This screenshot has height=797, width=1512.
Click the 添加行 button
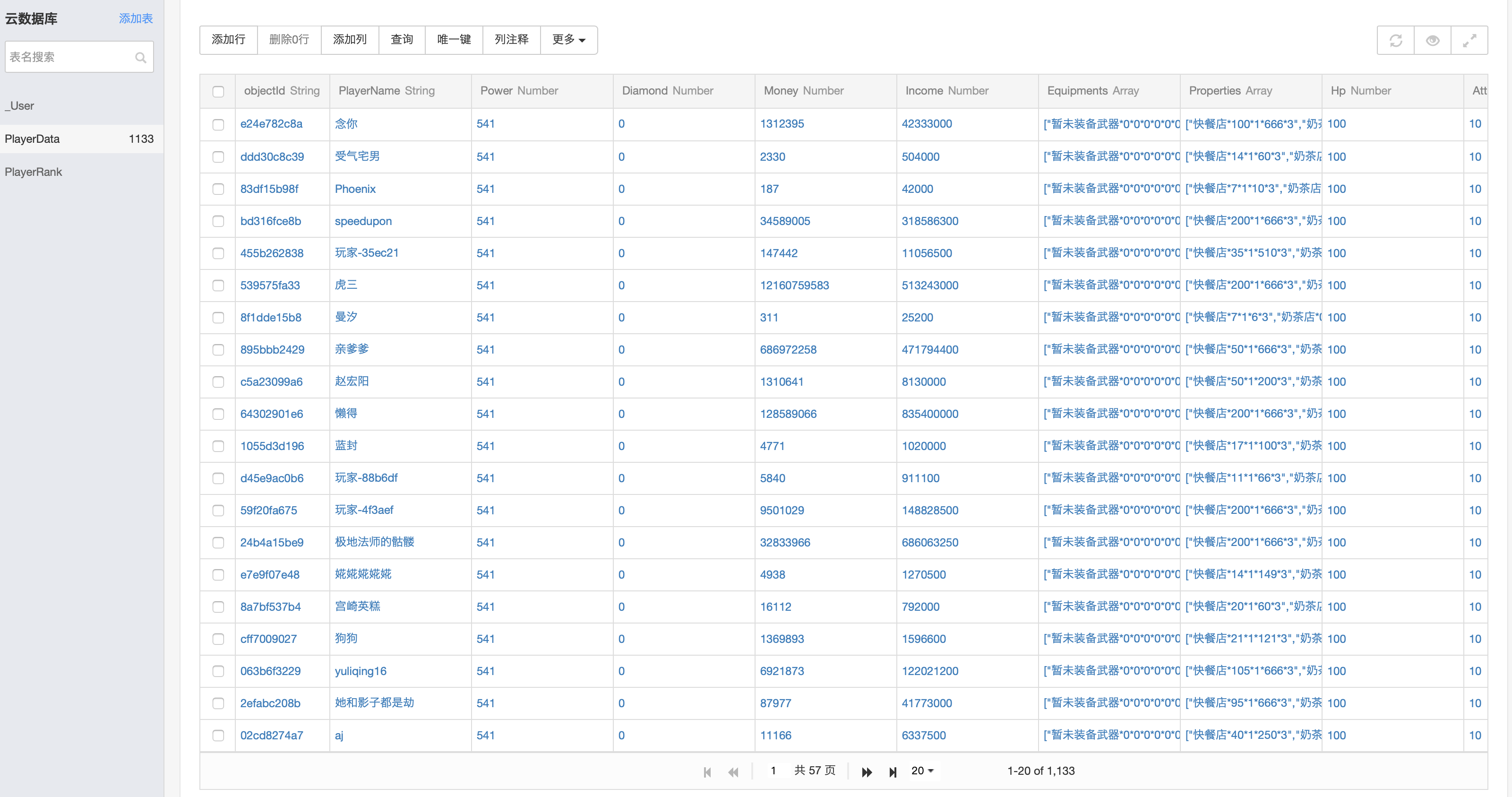click(x=228, y=40)
